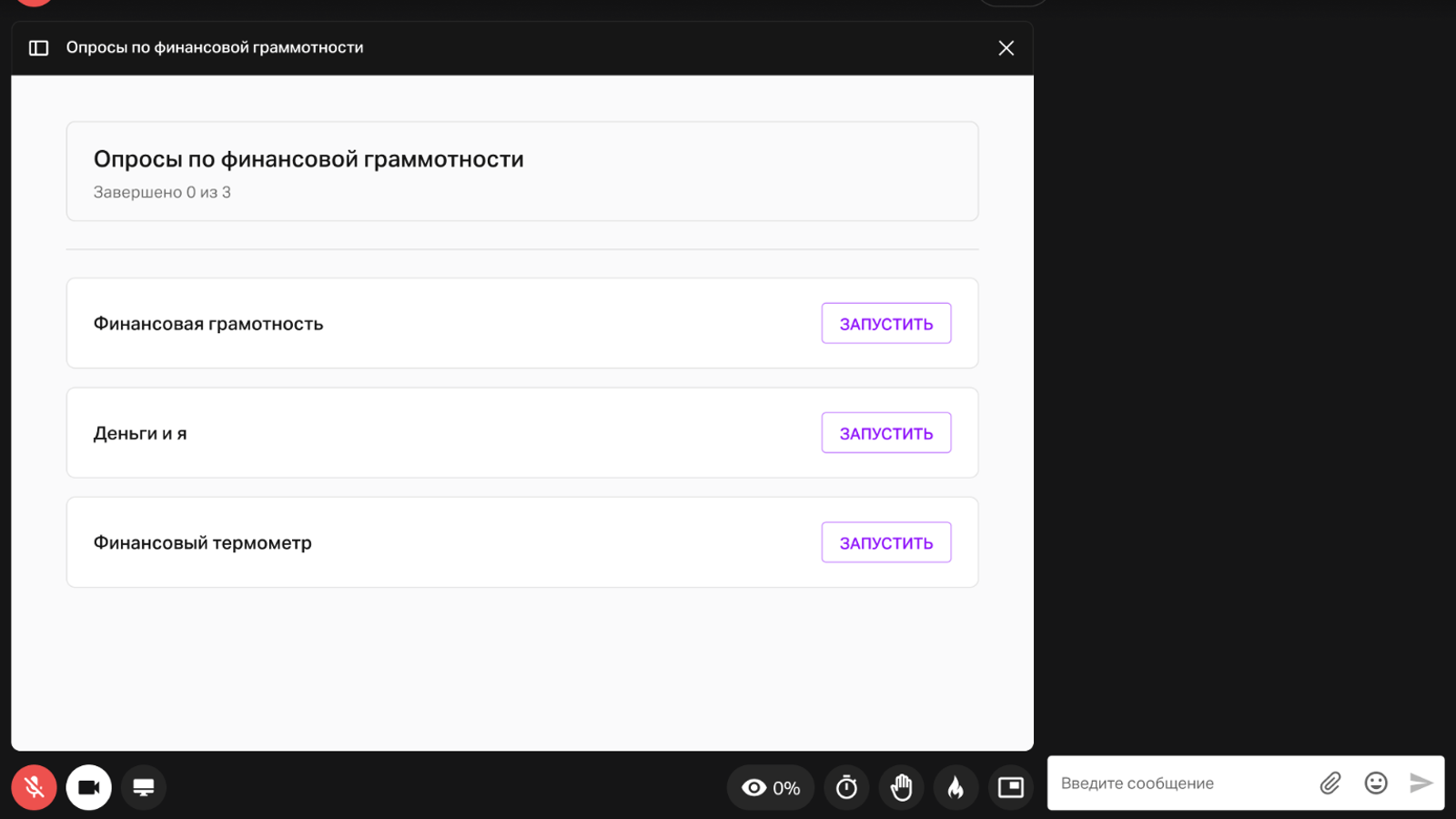Launch the Деньги и я poll
Viewport: 1456px width, 819px height.
pyautogui.click(x=885, y=433)
